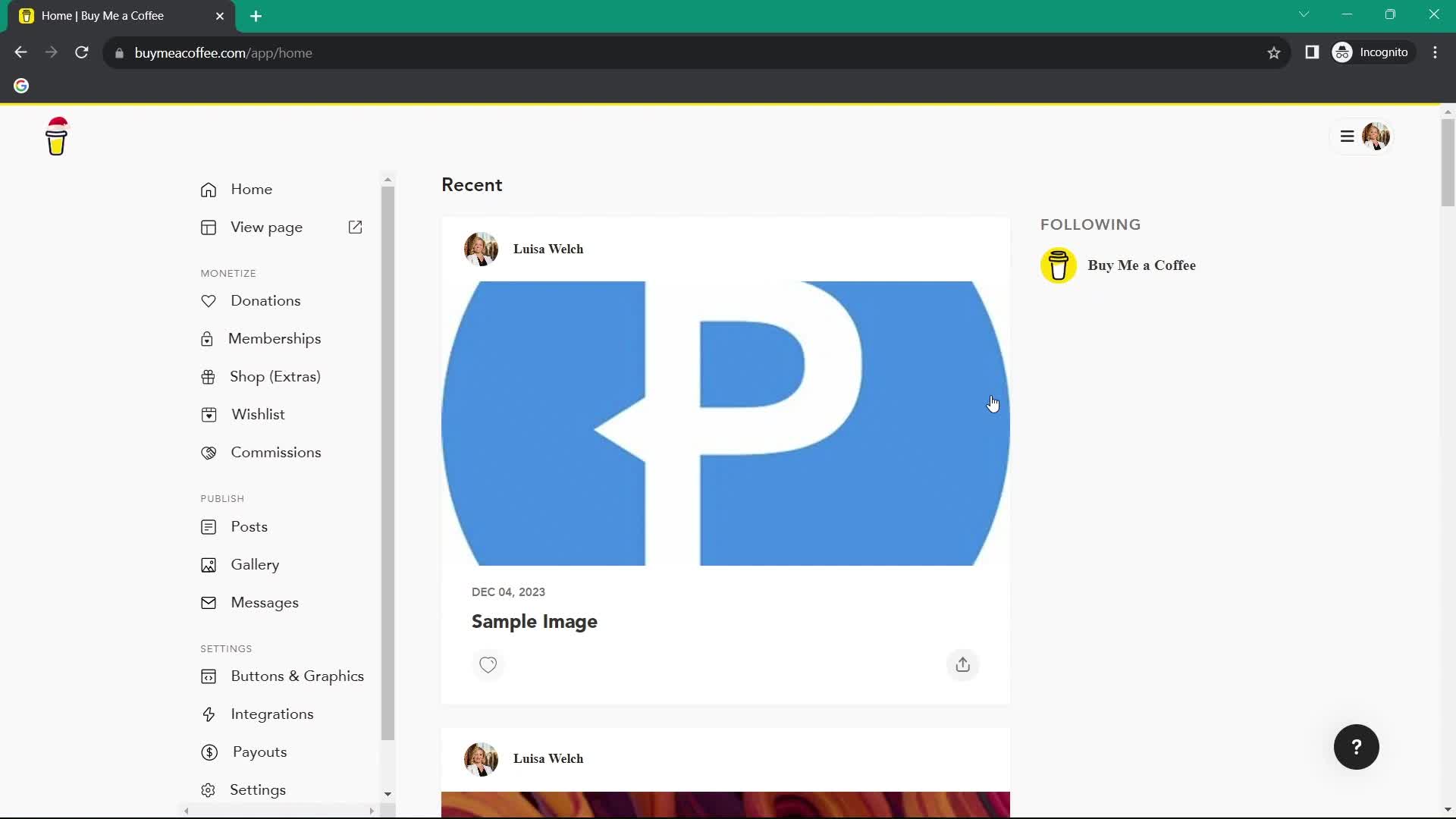Image resolution: width=1456 pixels, height=819 pixels.
Task: Click the Donations heart icon
Action: [208, 300]
